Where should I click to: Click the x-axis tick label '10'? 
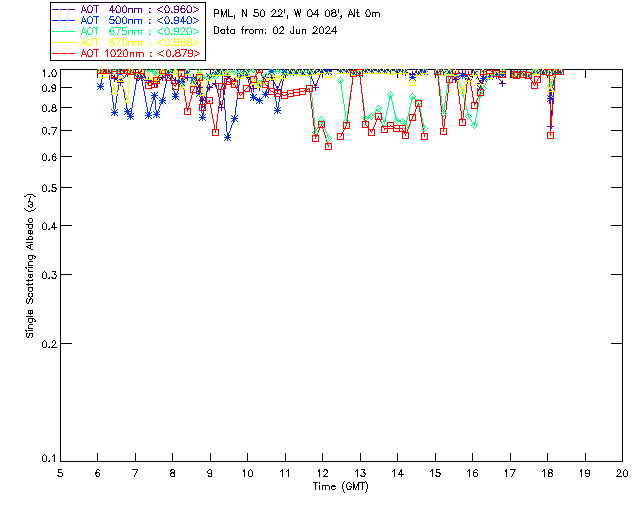click(247, 474)
